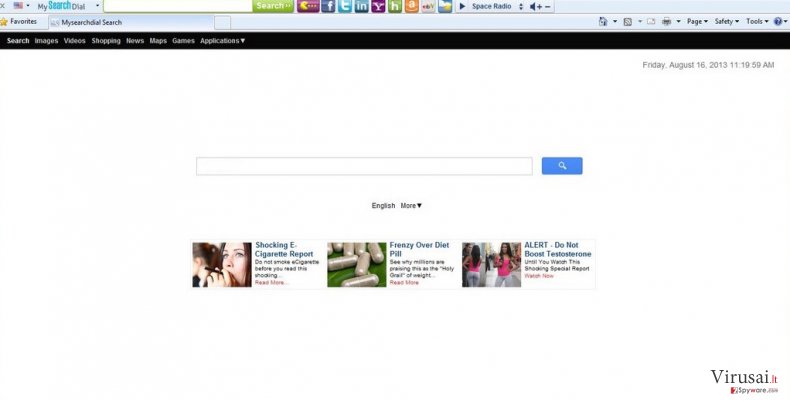This screenshot has height=402, width=790.
Task: Expand the RSS feeds dropdown arrow
Action: pyautogui.click(x=640, y=22)
